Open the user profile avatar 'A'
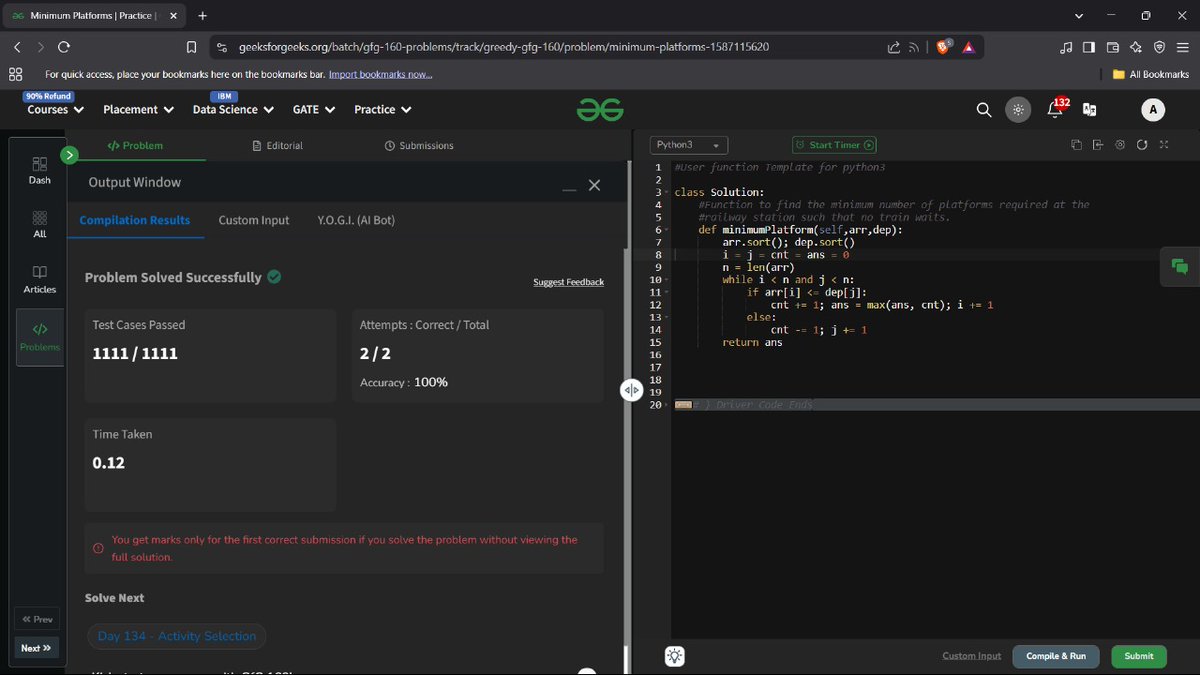The height and width of the screenshot is (675, 1200). point(1153,110)
